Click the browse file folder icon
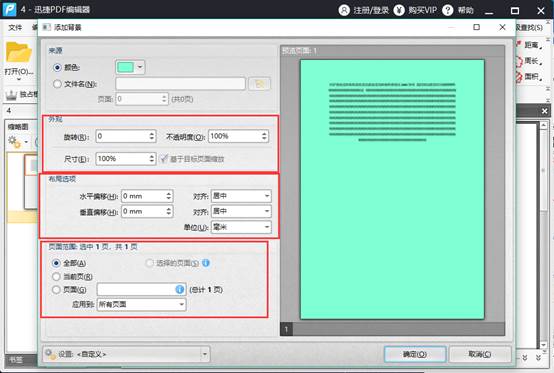The image size is (554, 373). coord(260,84)
